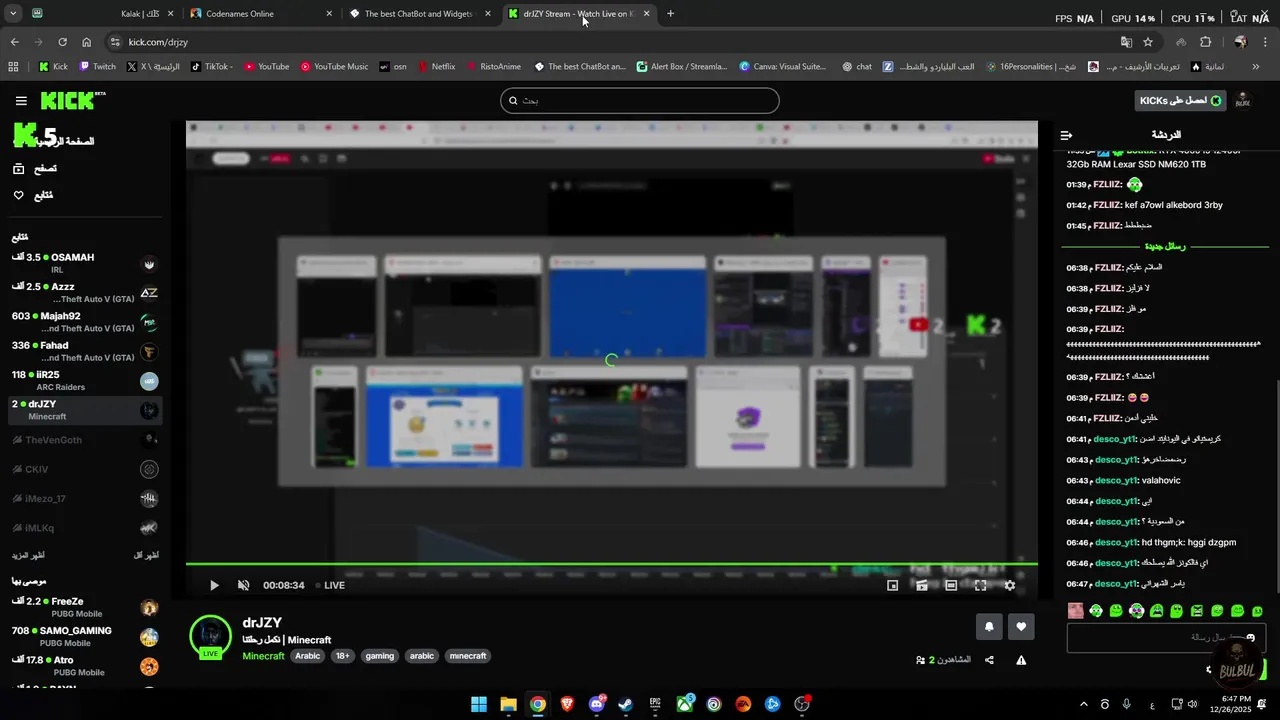Focus the Kick search box

640,100
